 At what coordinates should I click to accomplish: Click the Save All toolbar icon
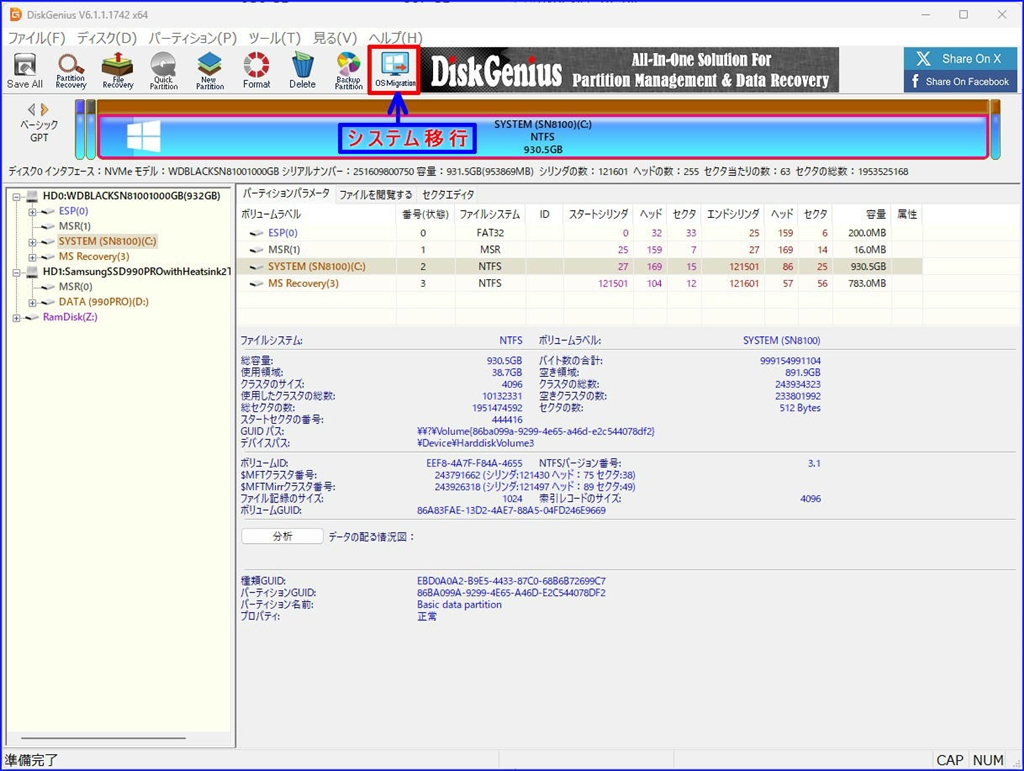[x=24, y=70]
